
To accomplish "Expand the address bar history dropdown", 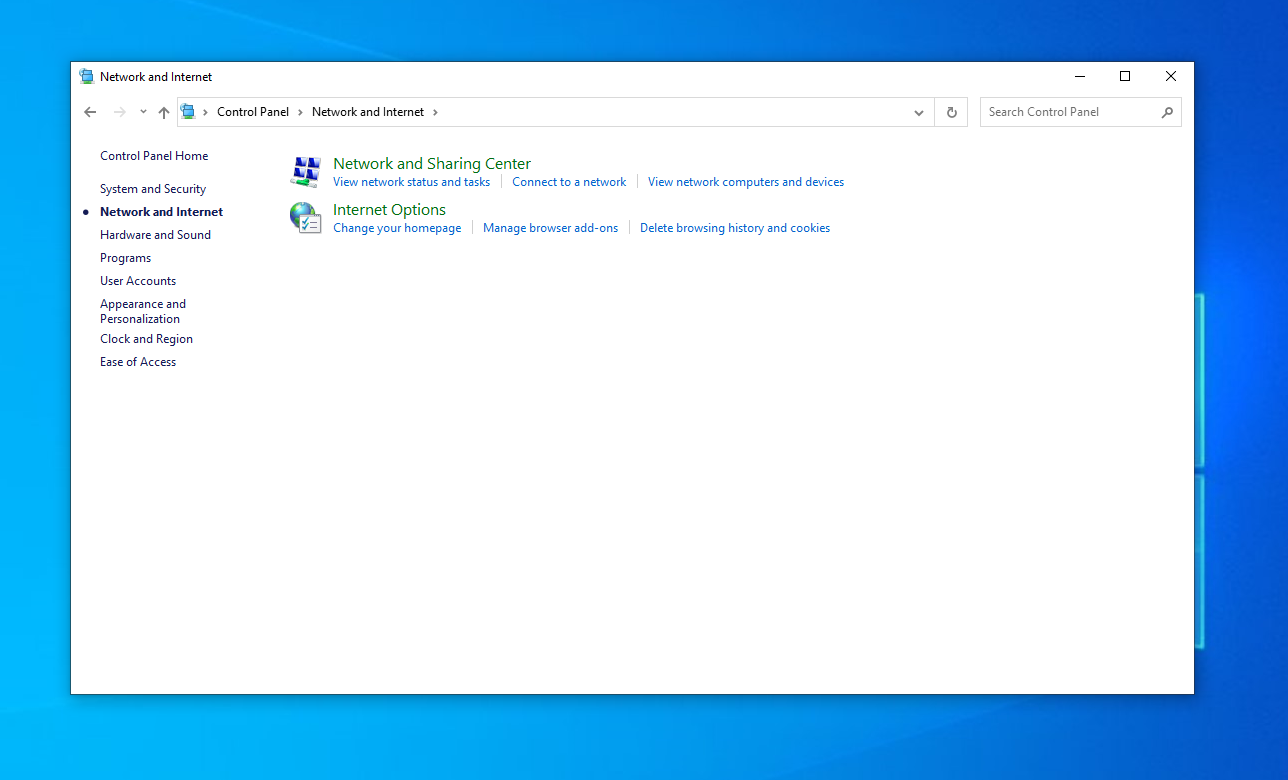I will (919, 112).
